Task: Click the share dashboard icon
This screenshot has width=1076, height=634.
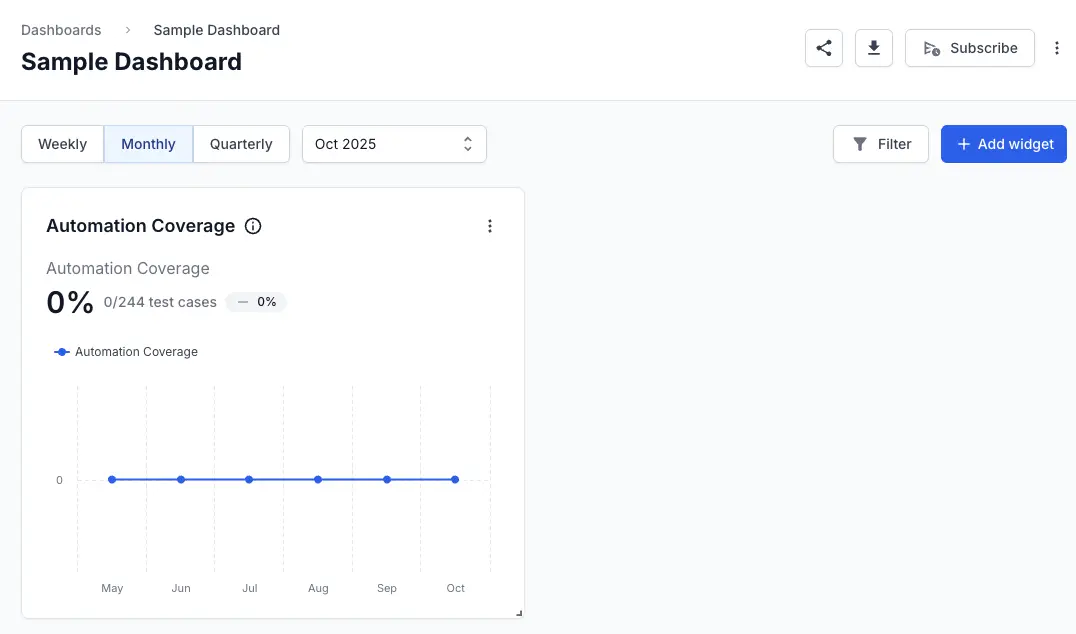Action: tap(823, 48)
